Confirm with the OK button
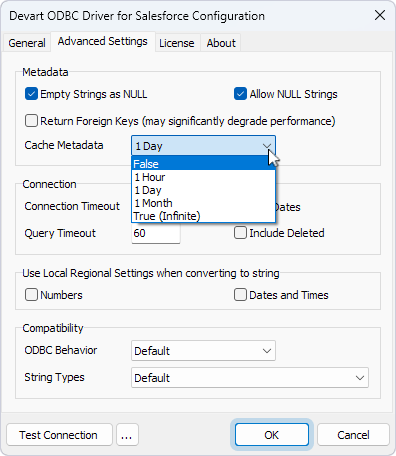Viewport: 396px width, 456px height. [272, 435]
